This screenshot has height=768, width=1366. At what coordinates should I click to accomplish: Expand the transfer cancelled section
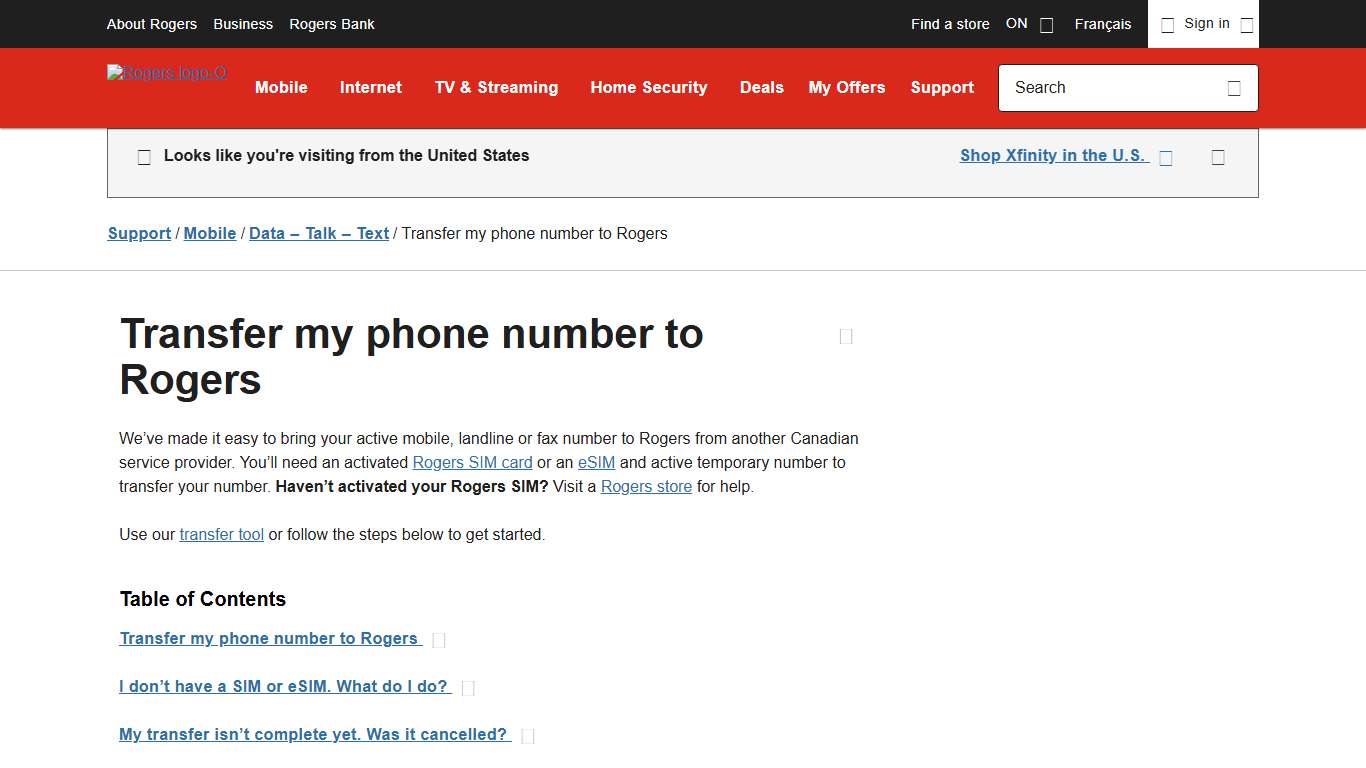pyautogui.click(x=312, y=734)
